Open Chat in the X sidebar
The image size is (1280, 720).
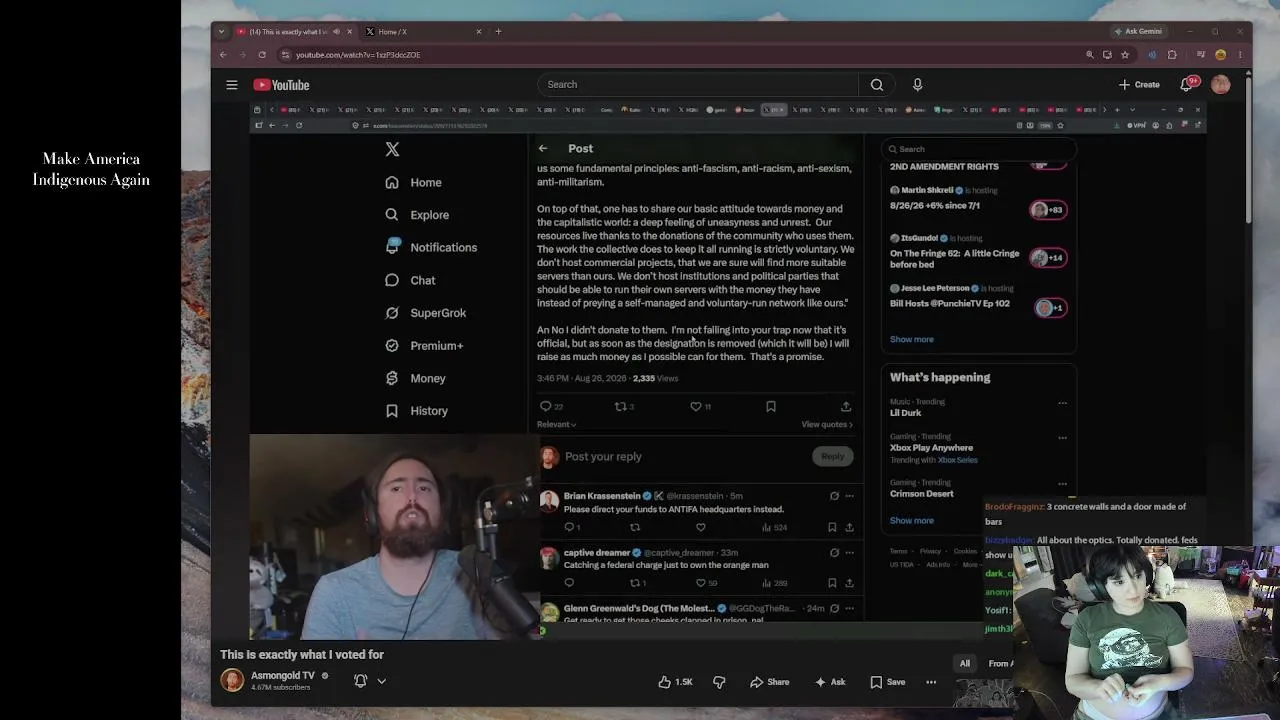[410, 281]
